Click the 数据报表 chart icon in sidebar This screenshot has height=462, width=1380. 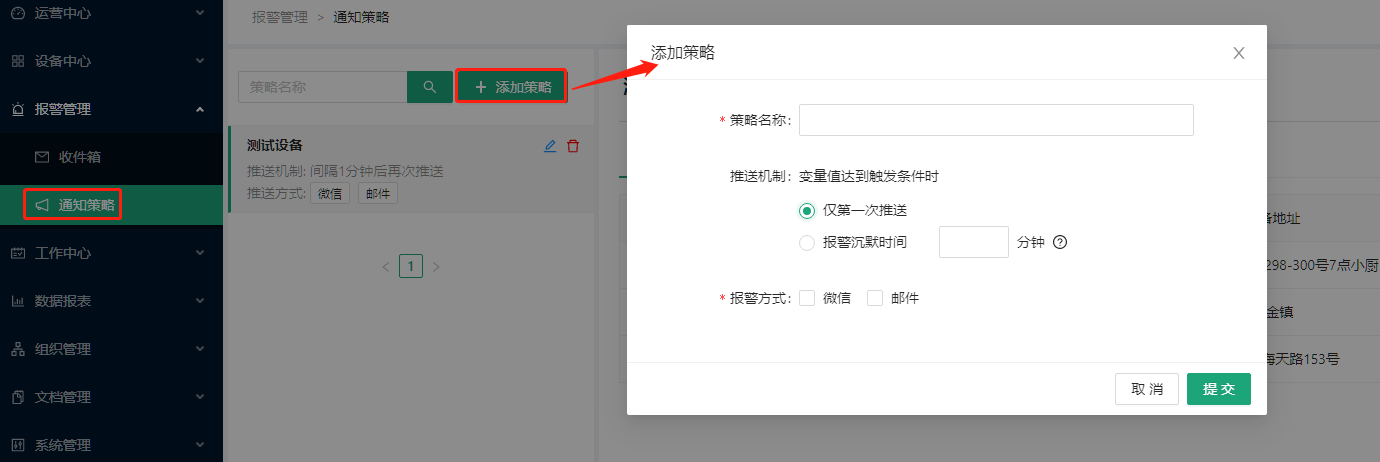click(x=18, y=301)
